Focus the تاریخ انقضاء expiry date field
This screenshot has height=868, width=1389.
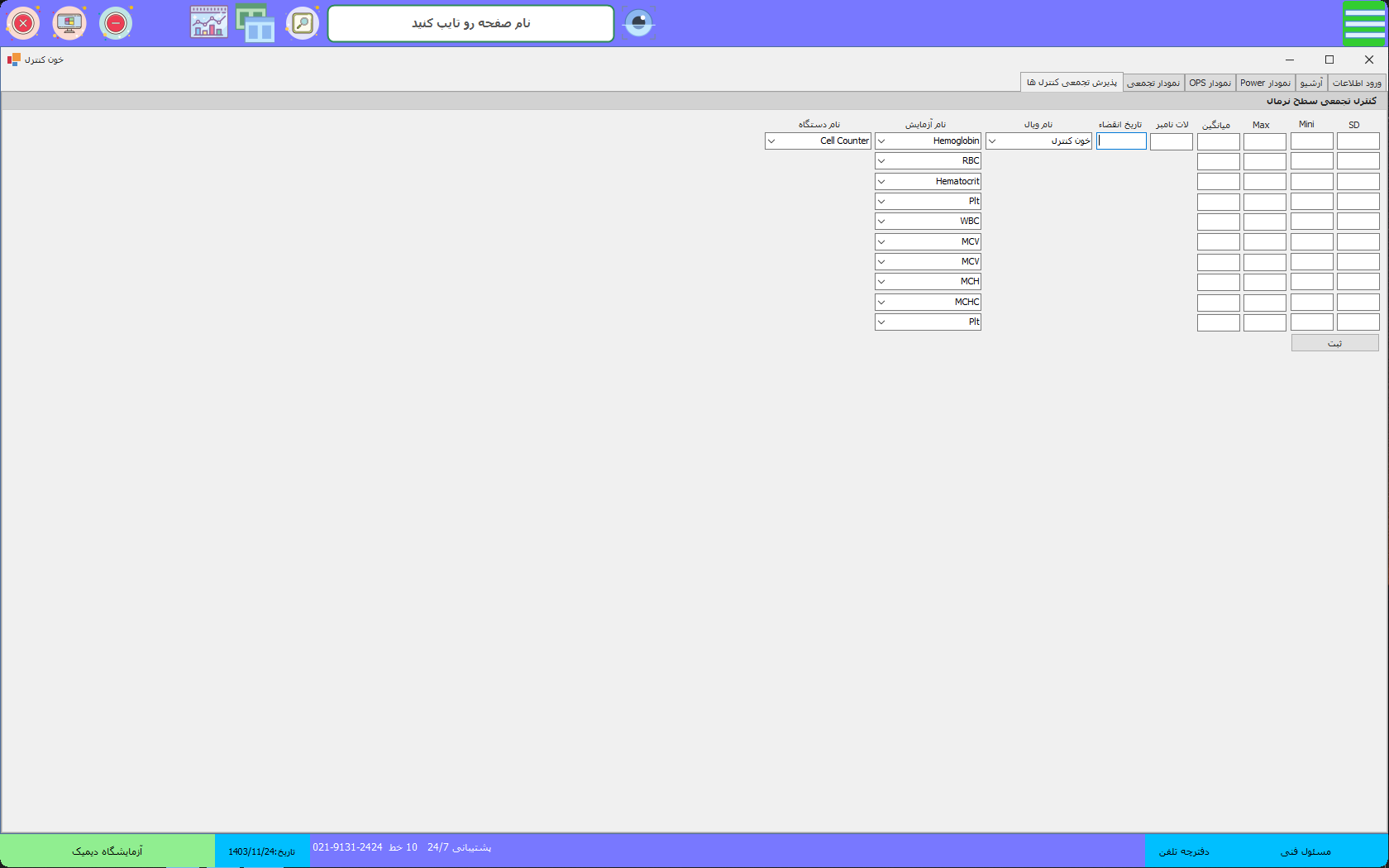1121,141
